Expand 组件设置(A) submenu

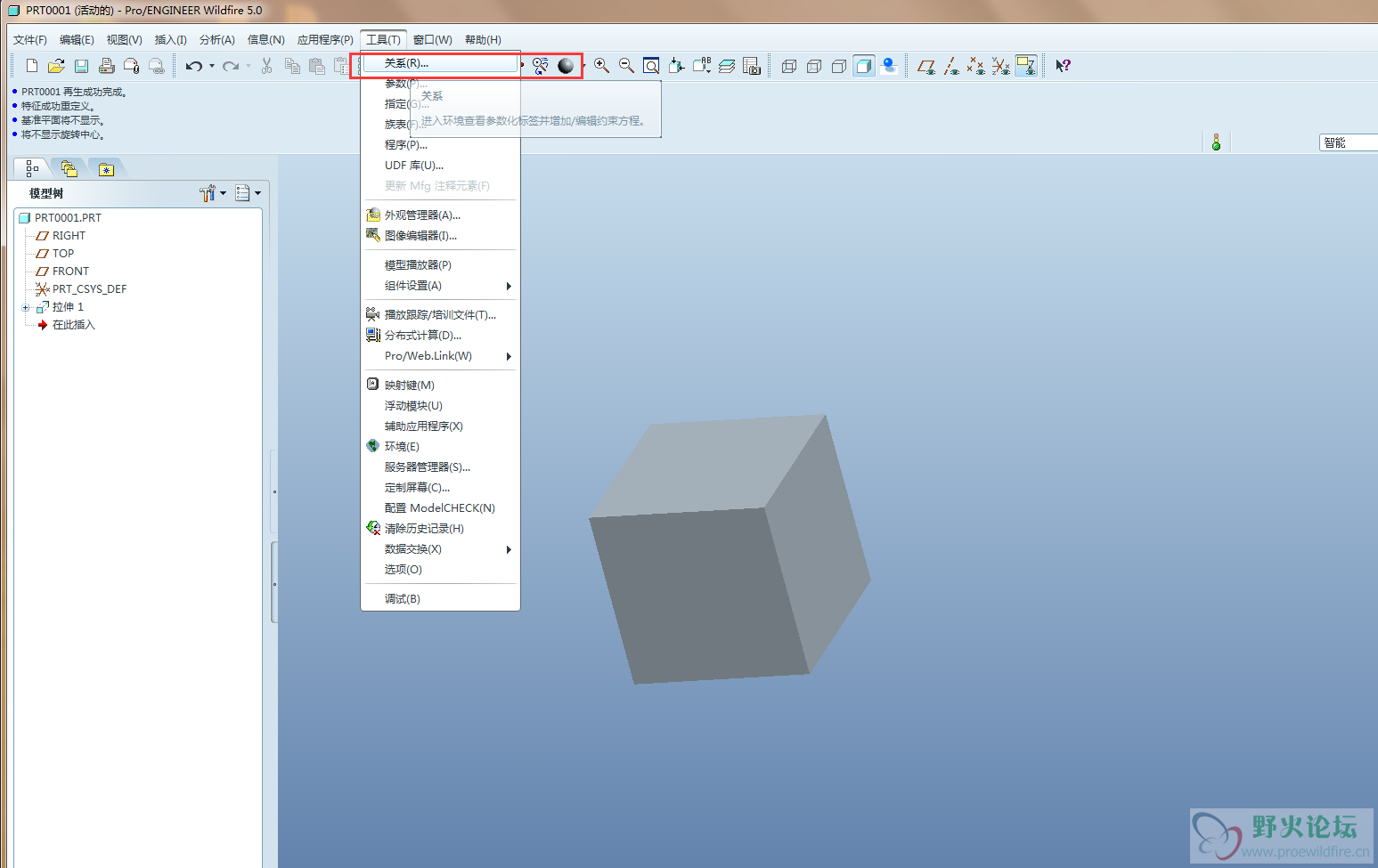coord(440,286)
